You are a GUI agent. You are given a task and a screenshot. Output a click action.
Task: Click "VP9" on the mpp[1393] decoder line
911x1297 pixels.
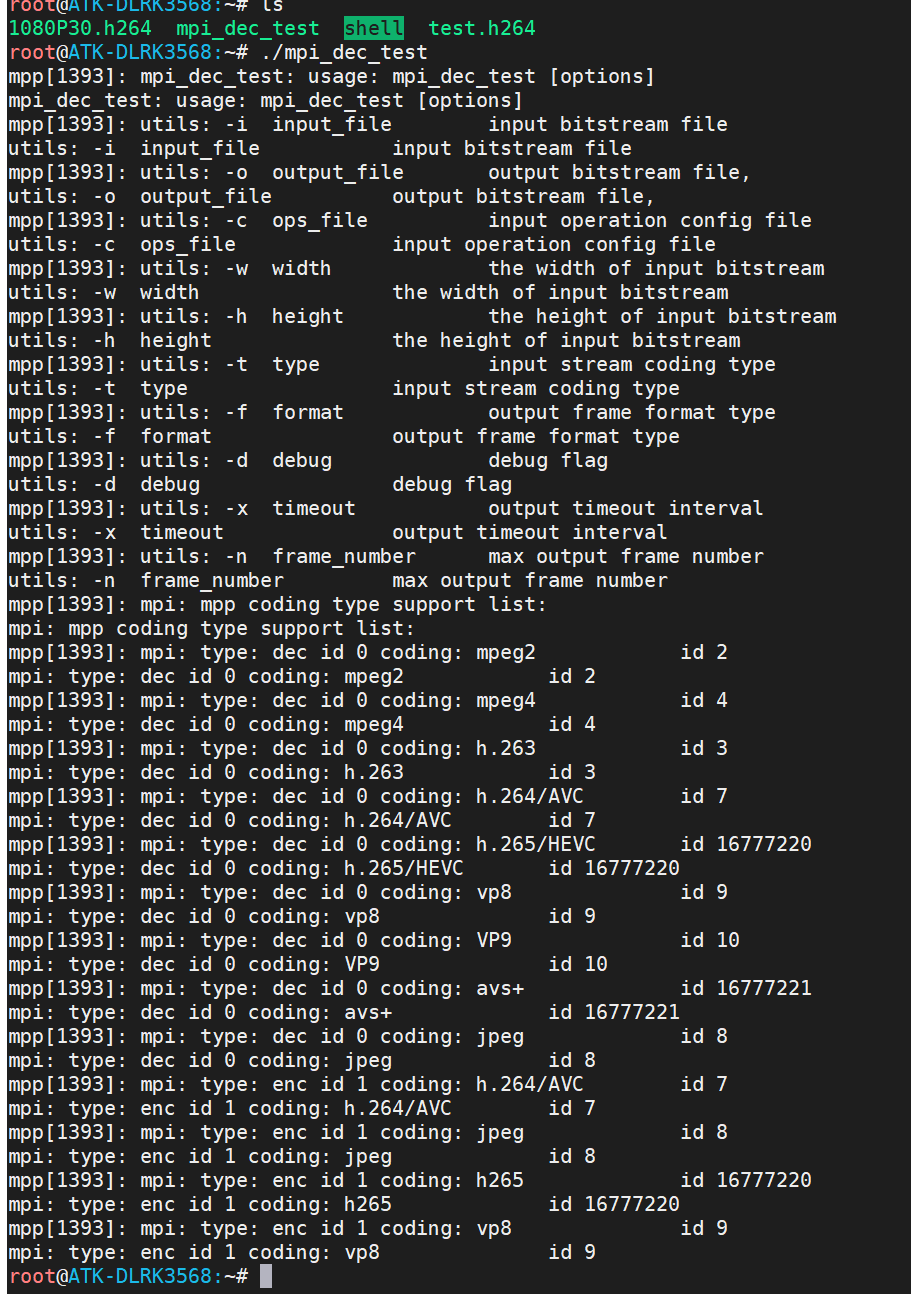click(494, 940)
